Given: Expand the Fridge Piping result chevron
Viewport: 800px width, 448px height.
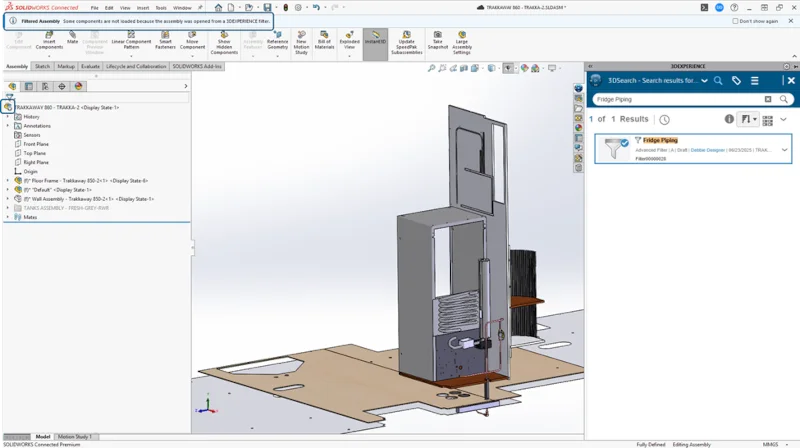Looking at the screenshot, I should (785, 150).
